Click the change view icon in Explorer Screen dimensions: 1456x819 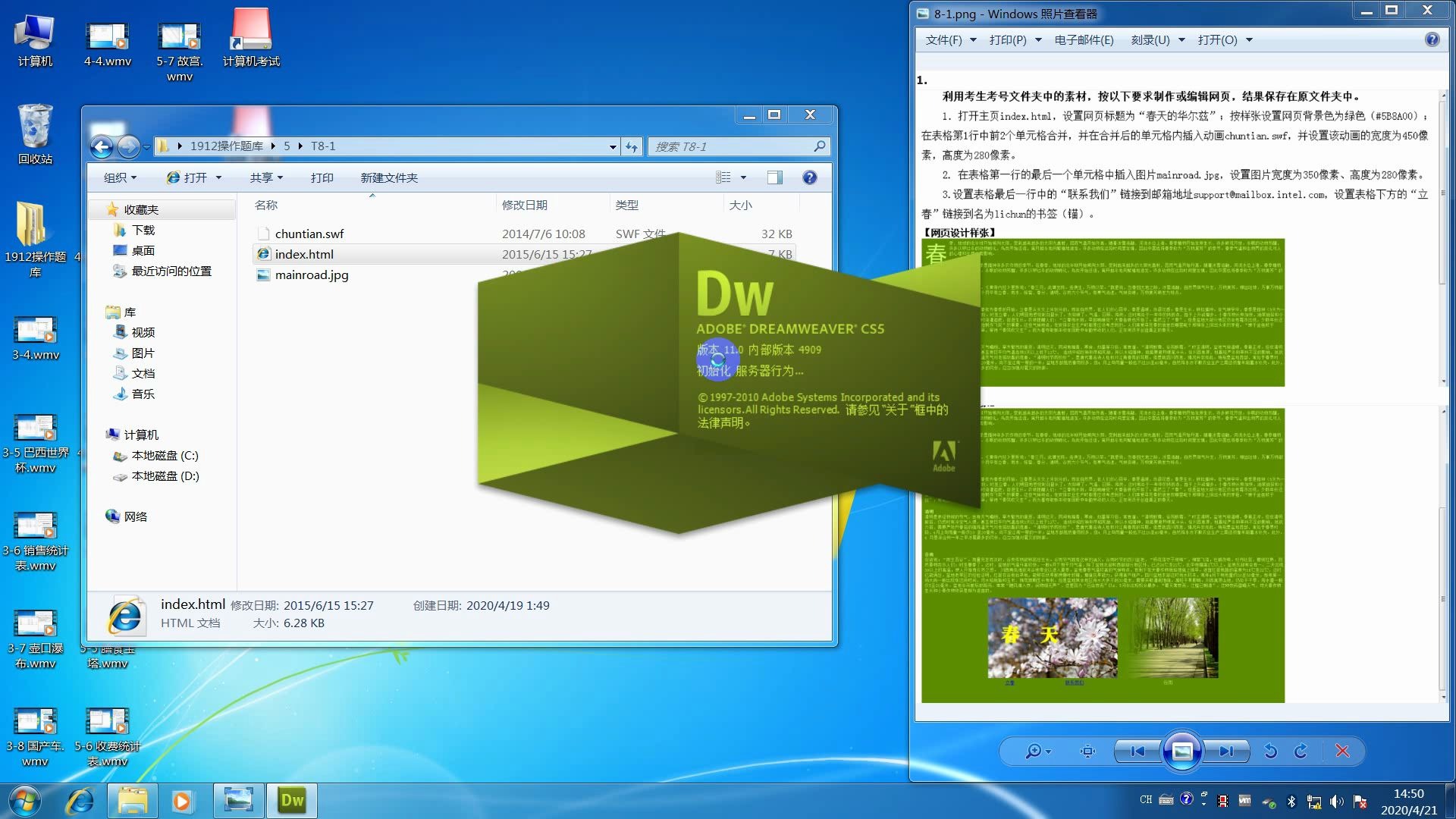point(723,177)
